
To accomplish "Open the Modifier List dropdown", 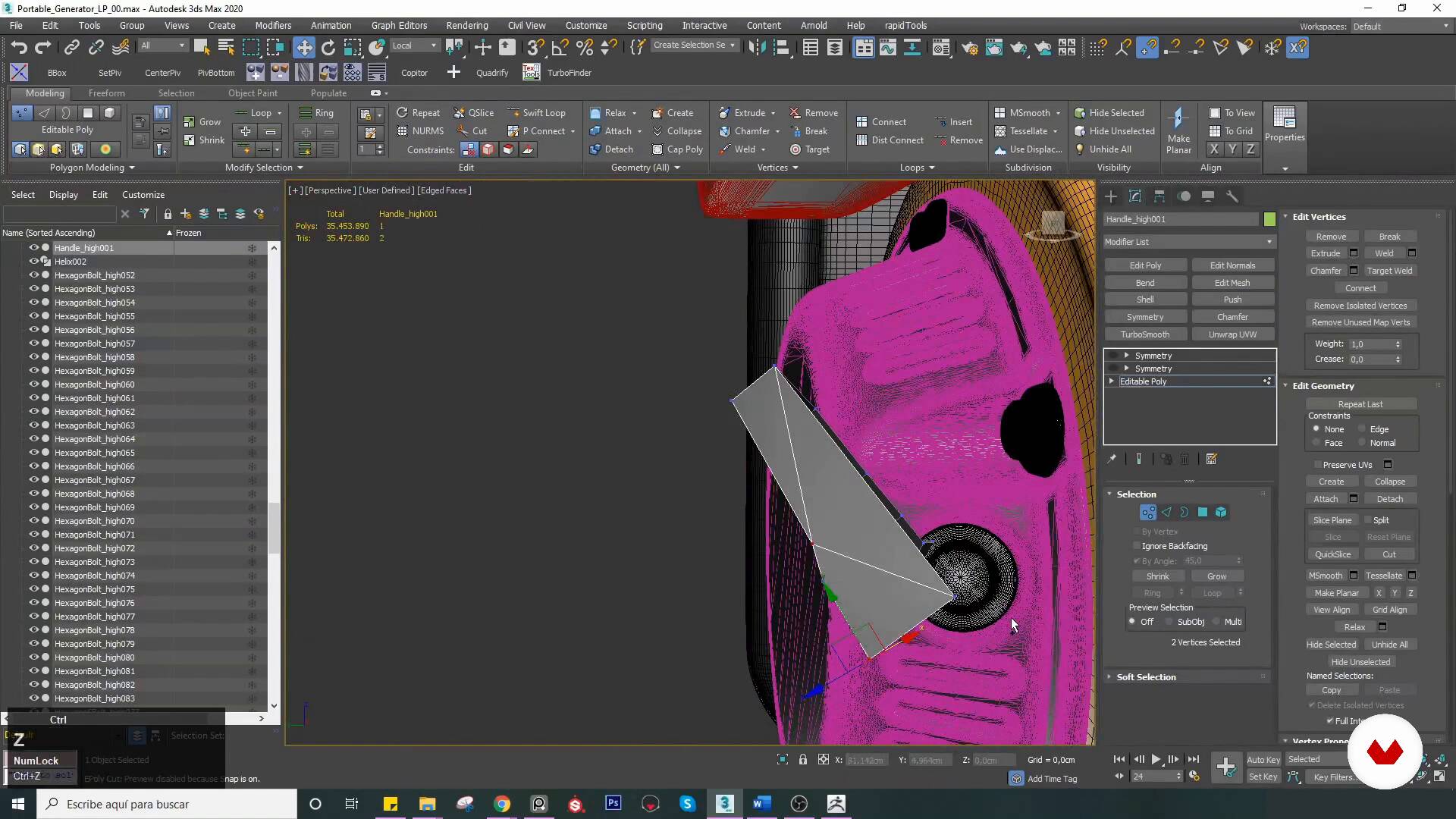I will pos(1189,242).
